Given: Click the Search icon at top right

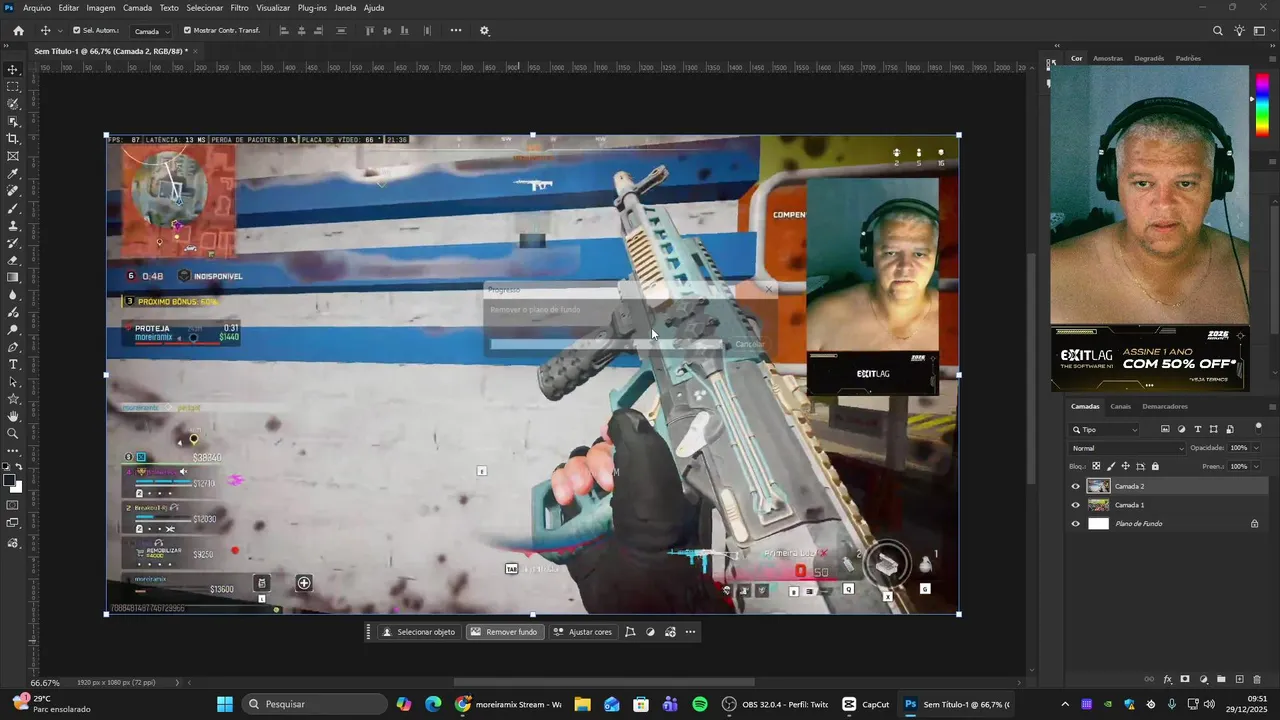Looking at the screenshot, I should click(1218, 31).
